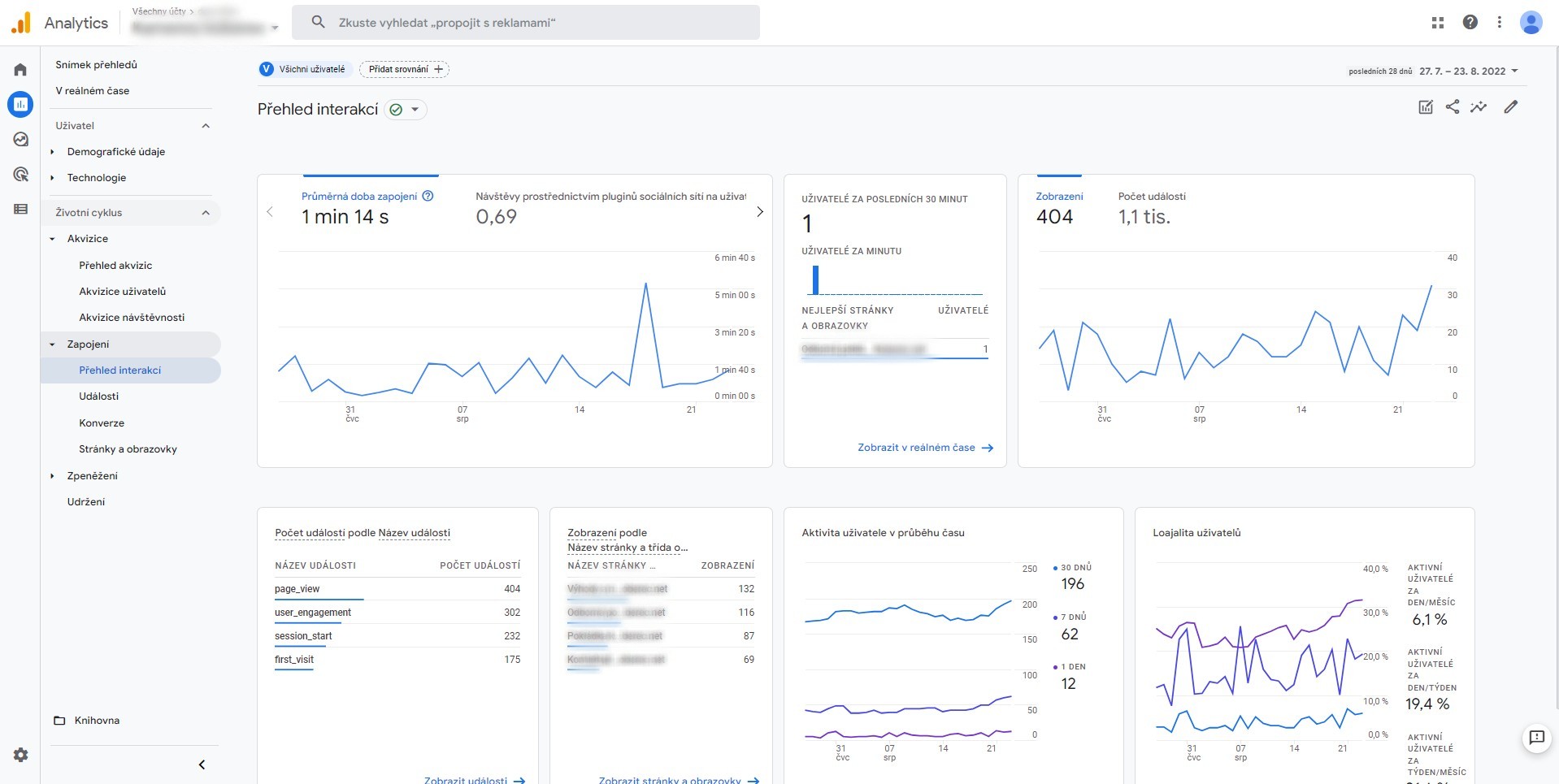Click the session_start event row
This screenshot has width=1559, height=784.
tap(397, 636)
